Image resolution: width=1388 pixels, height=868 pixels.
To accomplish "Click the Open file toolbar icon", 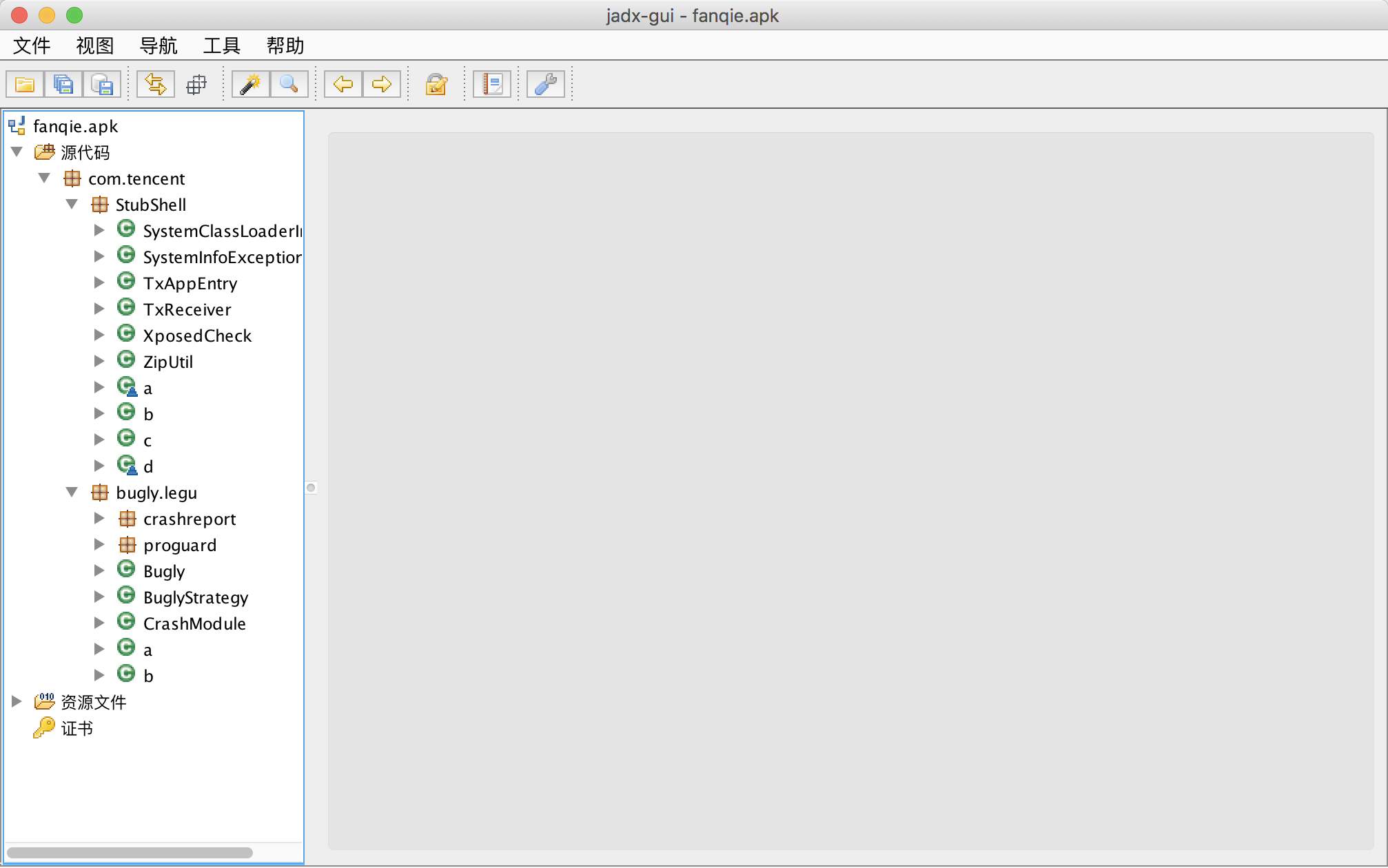I will [x=25, y=85].
